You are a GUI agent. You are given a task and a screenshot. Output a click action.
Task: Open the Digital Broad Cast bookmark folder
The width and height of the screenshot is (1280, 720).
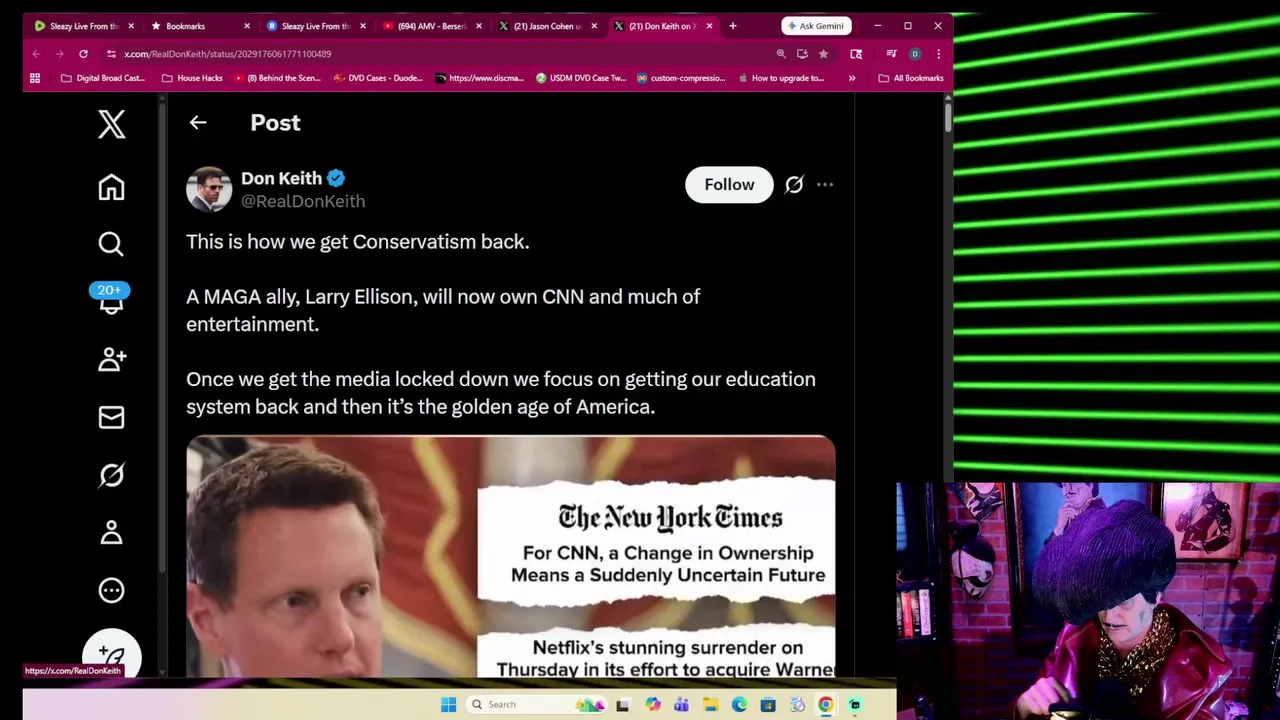pos(103,78)
